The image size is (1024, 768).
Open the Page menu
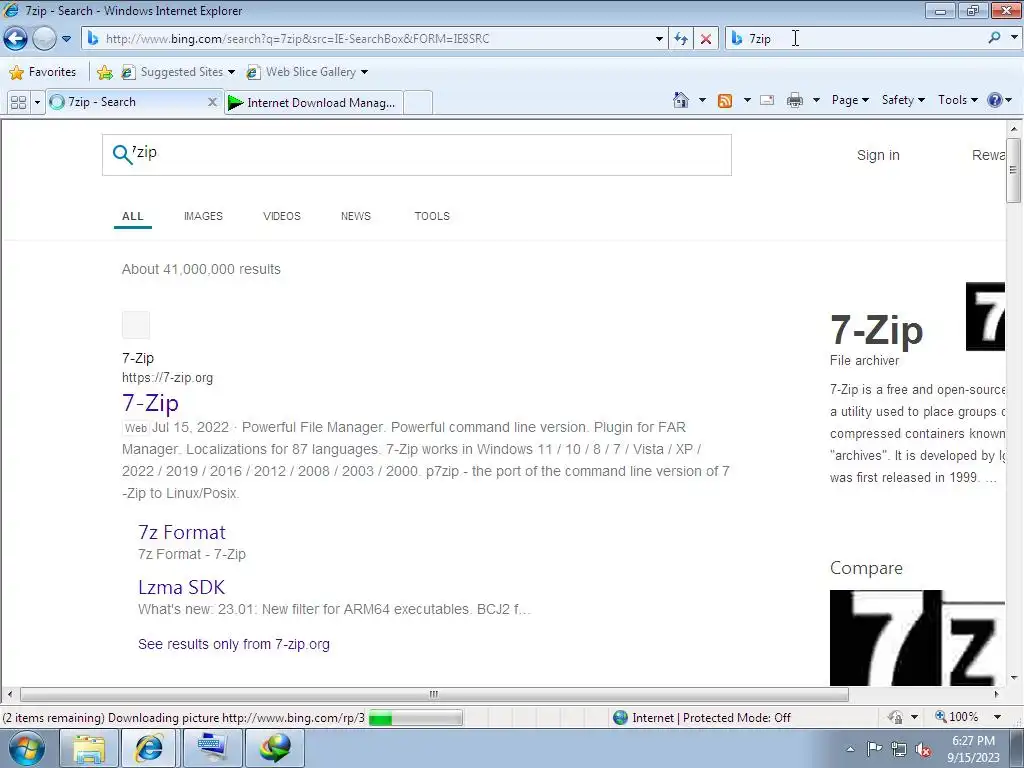pyautogui.click(x=850, y=100)
